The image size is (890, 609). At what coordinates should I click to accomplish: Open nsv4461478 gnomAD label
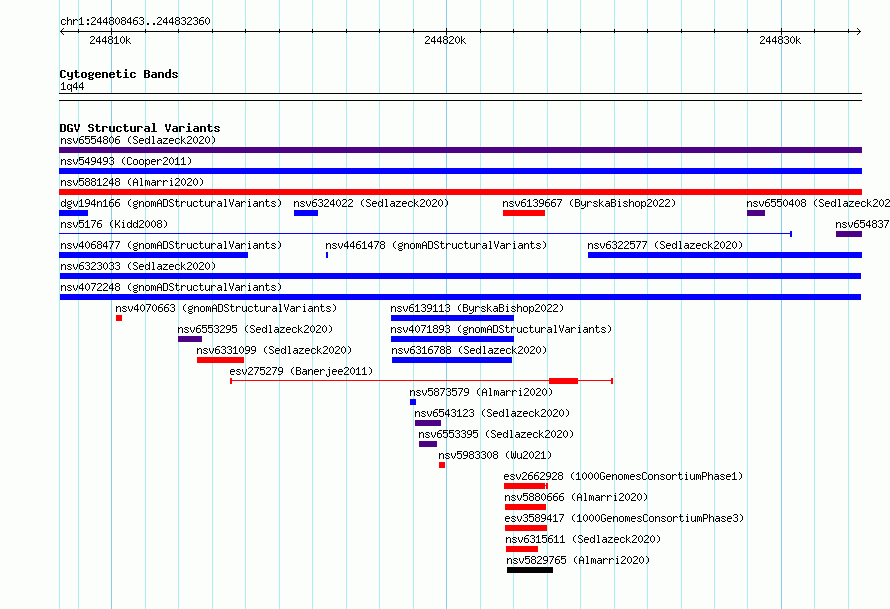coord(436,245)
